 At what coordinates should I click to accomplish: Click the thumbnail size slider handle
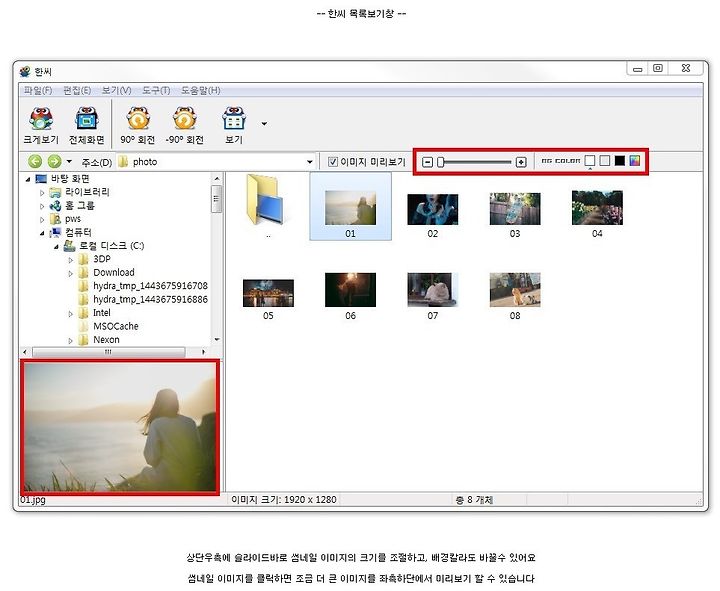[440, 162]
